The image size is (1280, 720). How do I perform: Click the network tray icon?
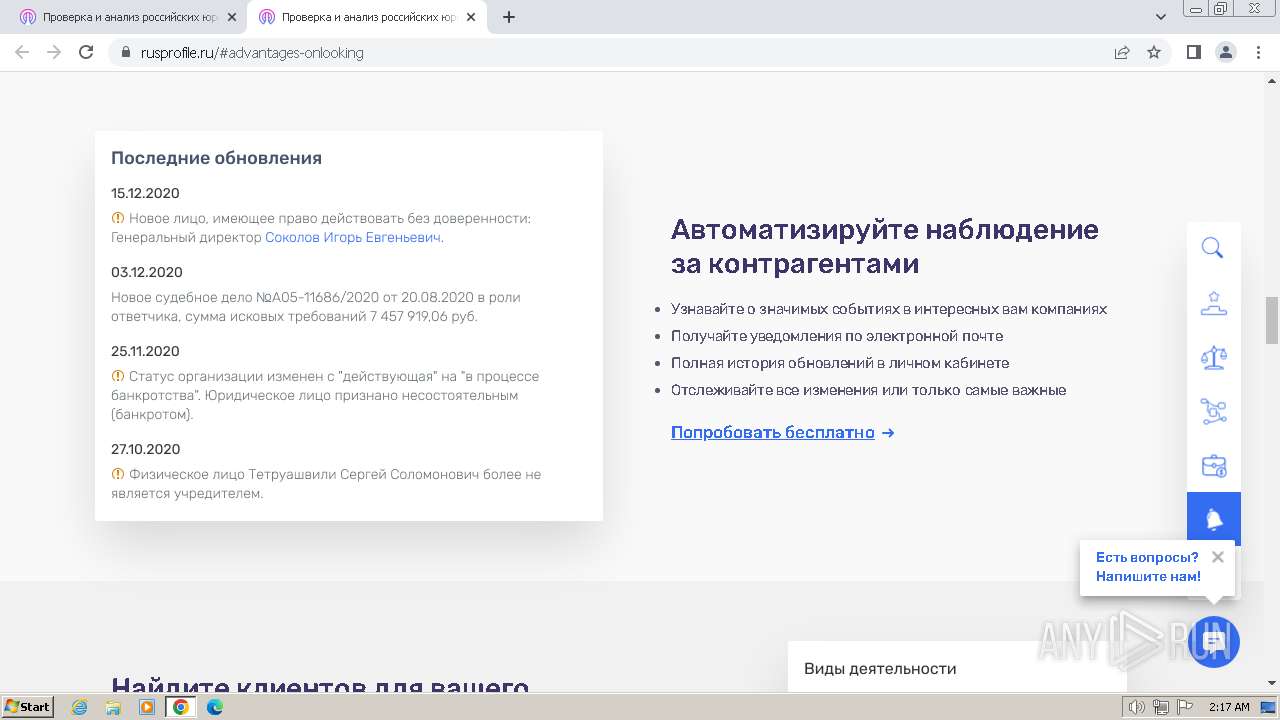coord(1161,707)
